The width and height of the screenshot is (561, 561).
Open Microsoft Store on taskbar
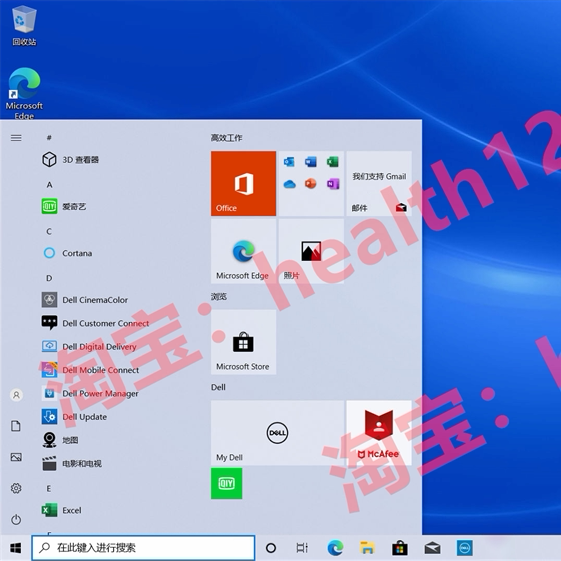pos(400,548)
